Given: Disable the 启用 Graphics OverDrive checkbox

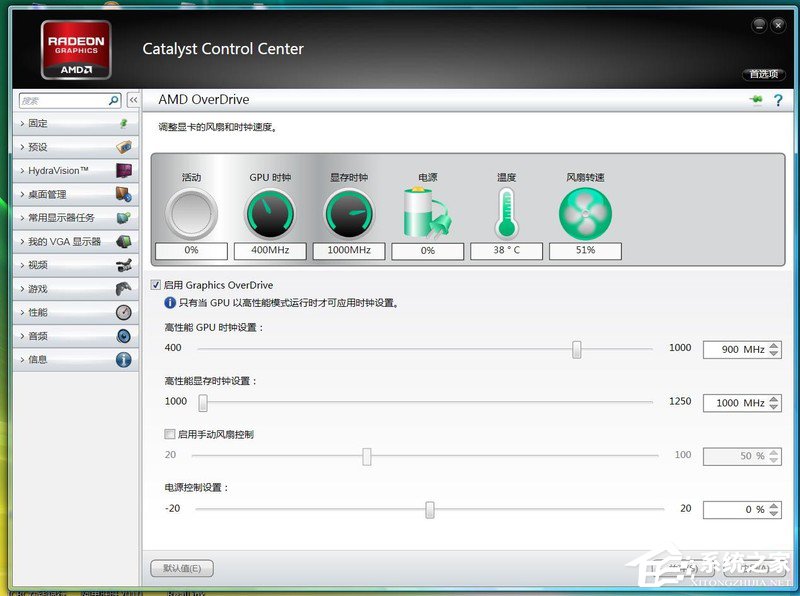Looking at the screenshot, I should [156, 285].
